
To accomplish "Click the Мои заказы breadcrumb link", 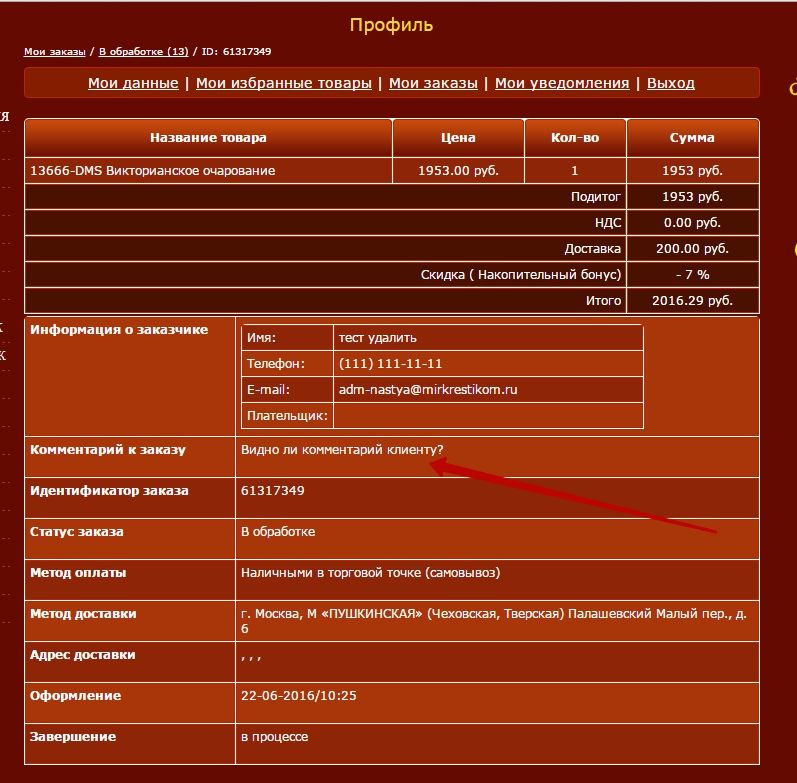I will coord(54,51).
